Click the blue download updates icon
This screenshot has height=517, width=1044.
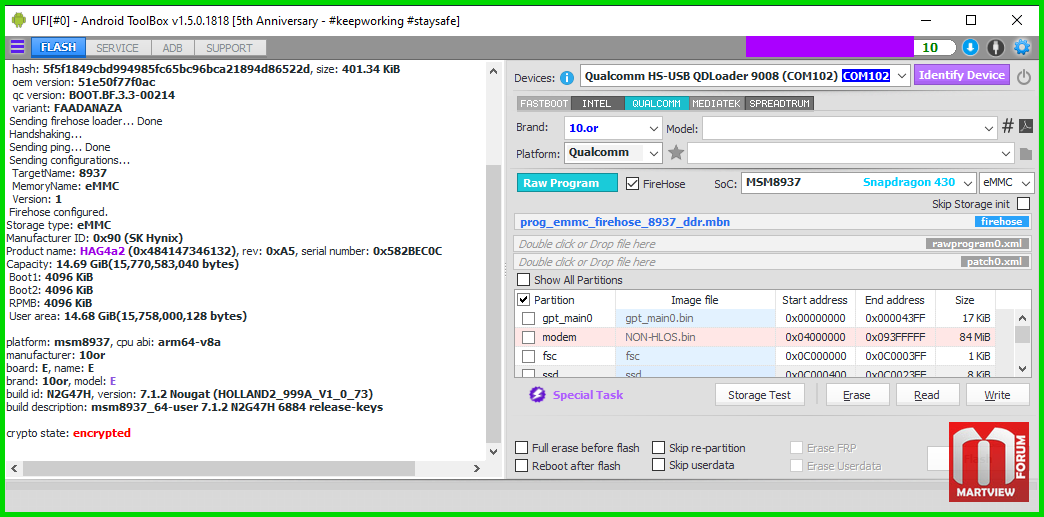point(970,47)
